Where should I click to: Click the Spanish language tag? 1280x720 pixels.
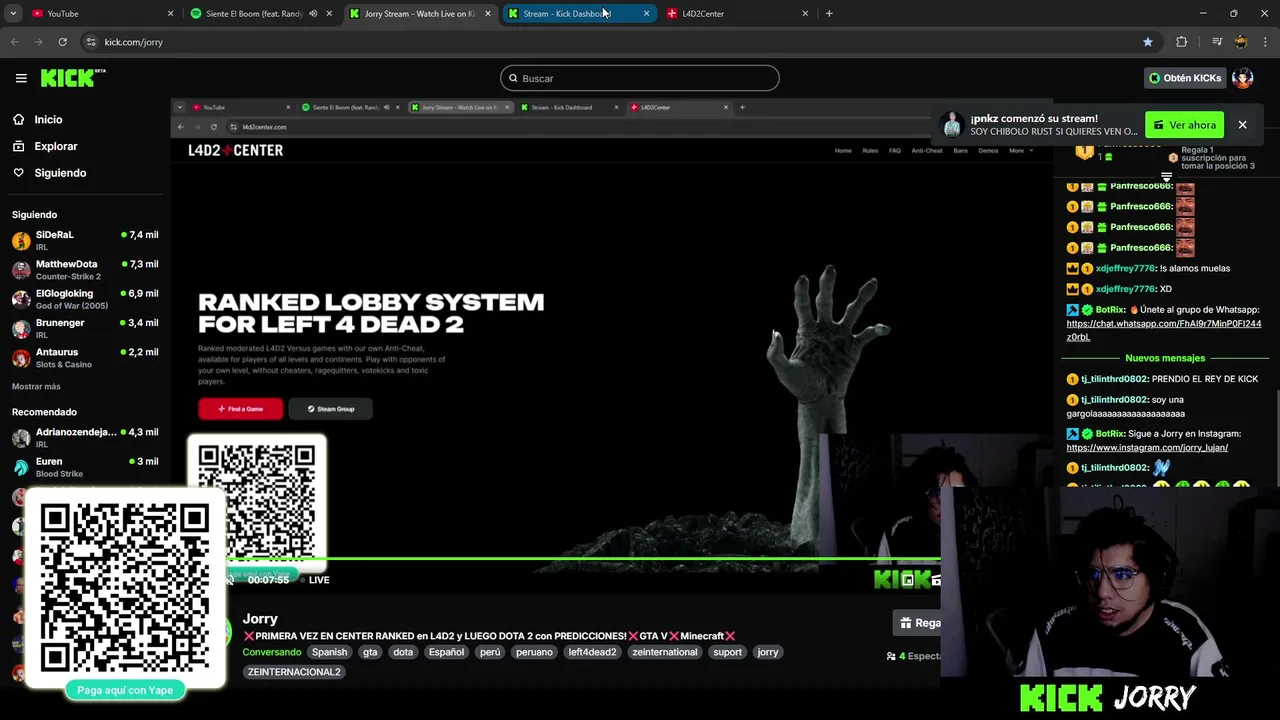[329, 652]
